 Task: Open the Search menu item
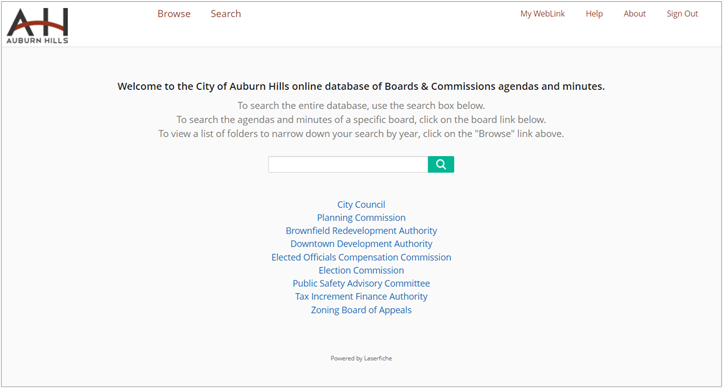pos(226,14)
